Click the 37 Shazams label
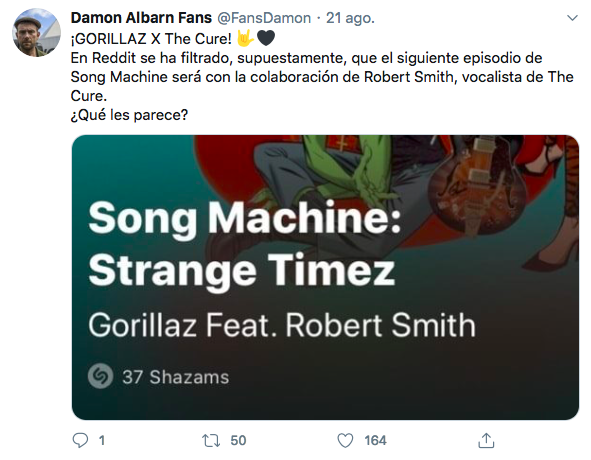Viewport: 591px width, 460px height. coord(176,377)
